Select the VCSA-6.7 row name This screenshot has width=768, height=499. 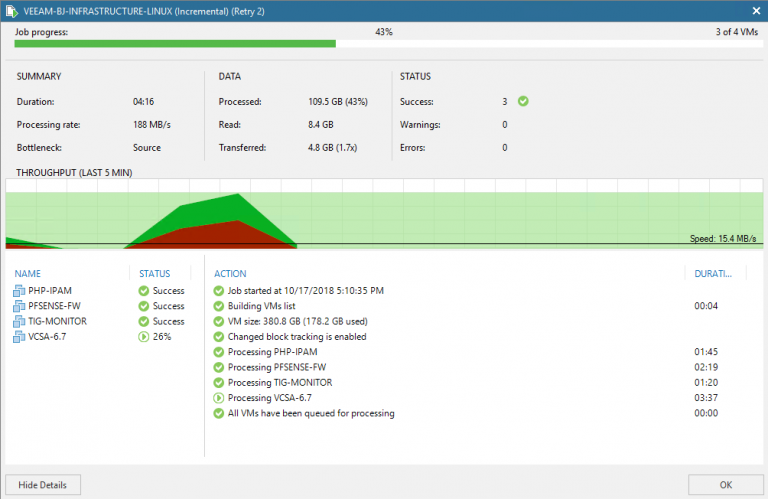47,337
